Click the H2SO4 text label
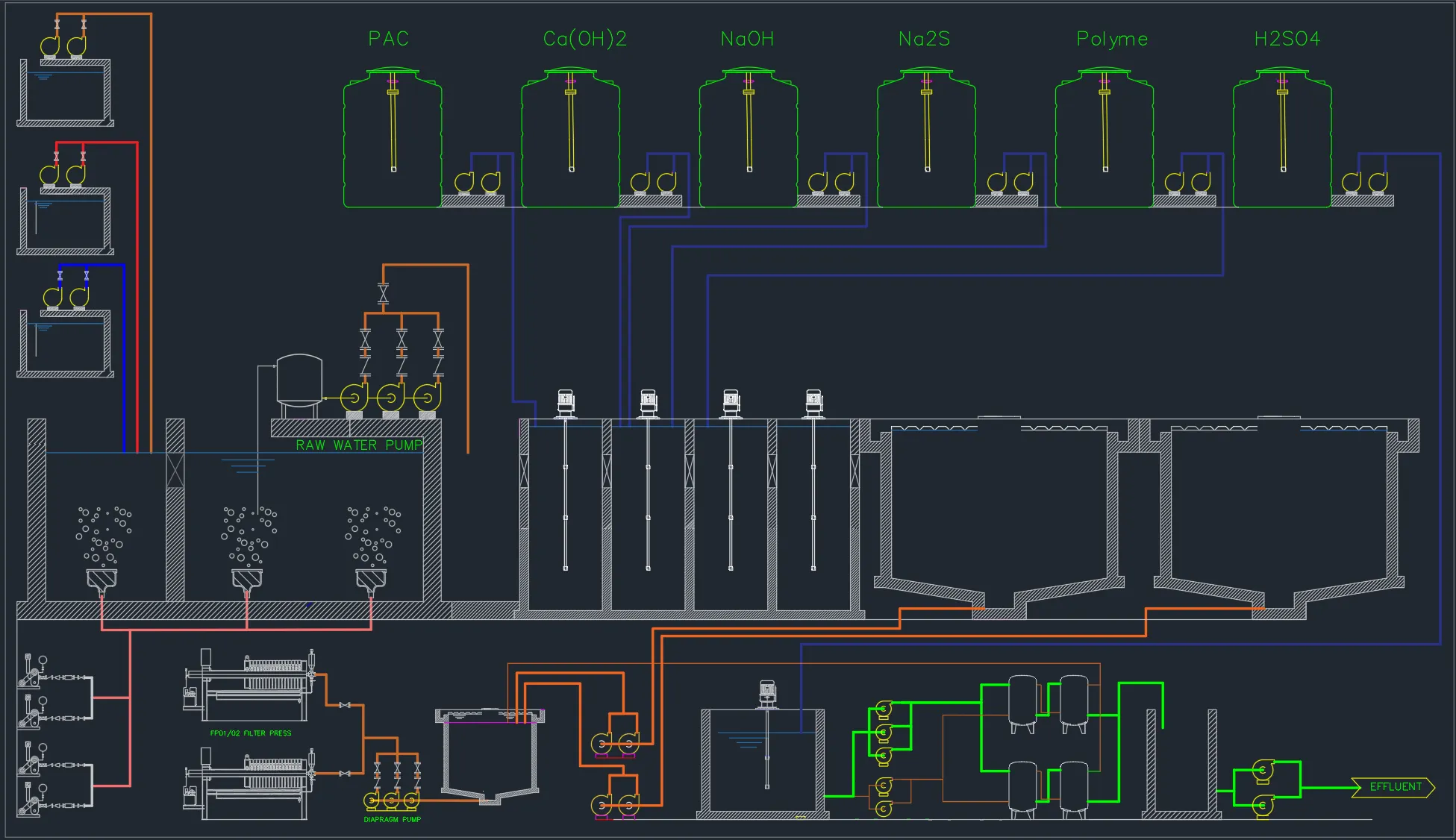Image resolution: width=1456 pixels, height=840 pixels. click(1287, 39)
